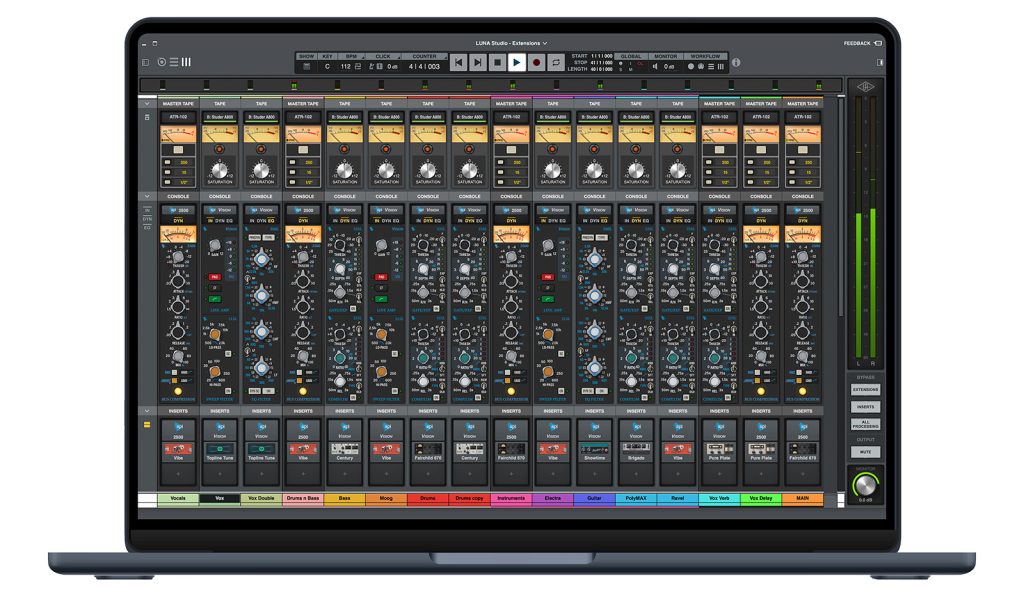Click the Bypass EXTENSIONS button
This screenshot has height=597, width=1024.
[865, 389]
